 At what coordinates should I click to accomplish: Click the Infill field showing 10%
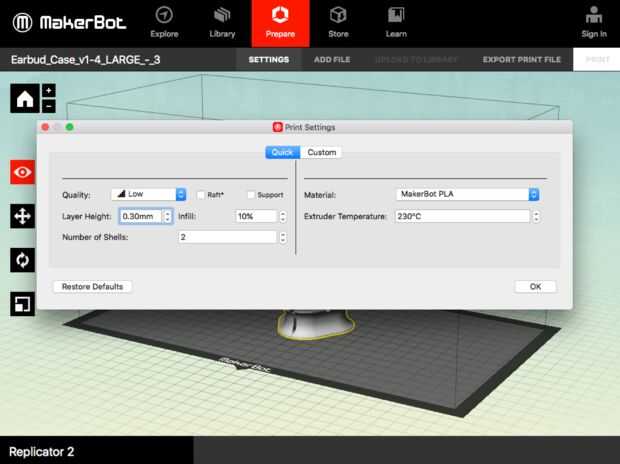257,216
